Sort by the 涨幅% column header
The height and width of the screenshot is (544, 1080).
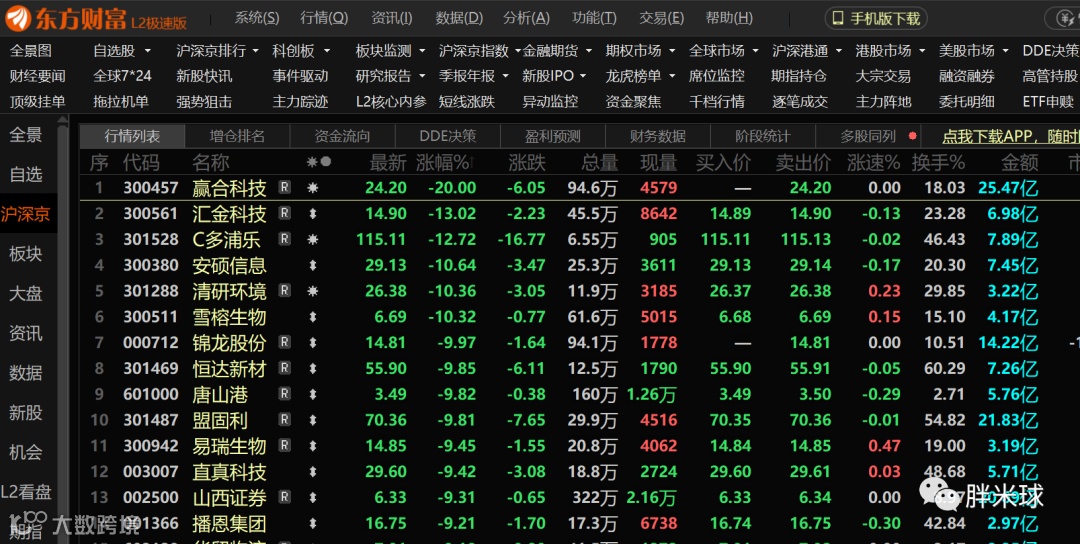[x=445, y=163]
